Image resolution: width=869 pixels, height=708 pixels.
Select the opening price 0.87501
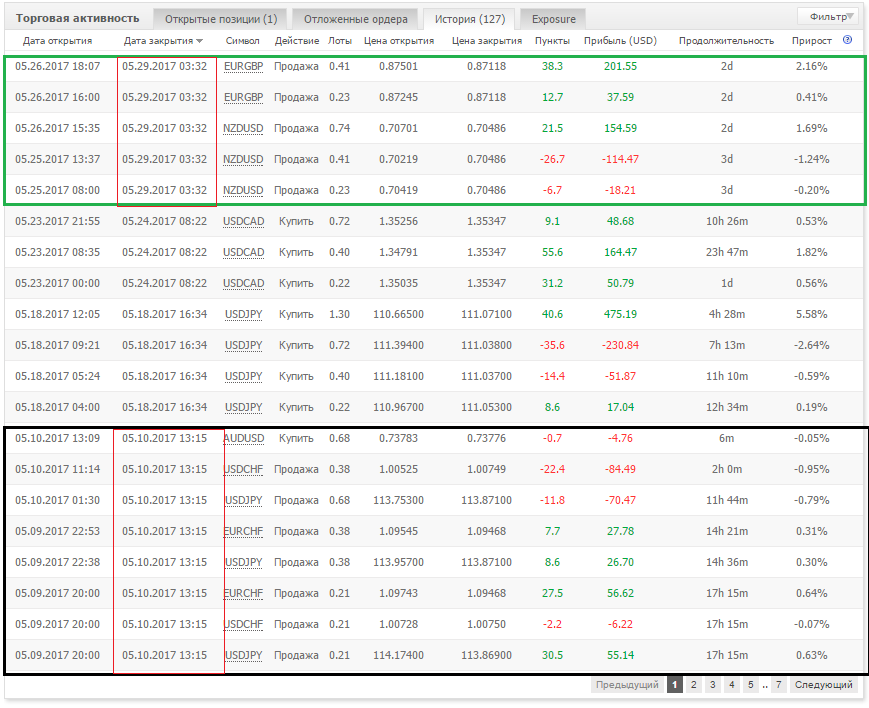398,67
